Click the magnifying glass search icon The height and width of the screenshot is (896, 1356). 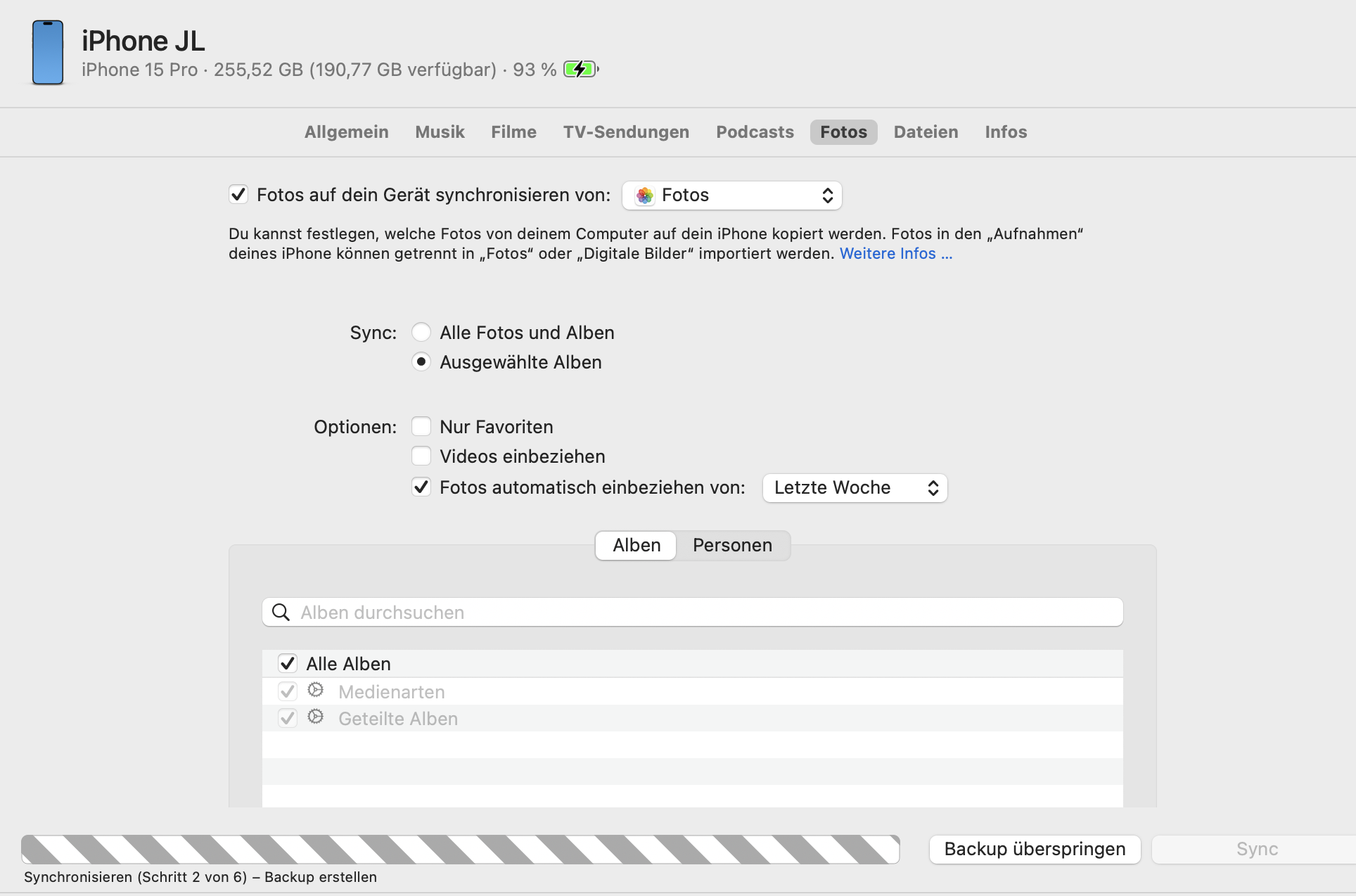281,613
